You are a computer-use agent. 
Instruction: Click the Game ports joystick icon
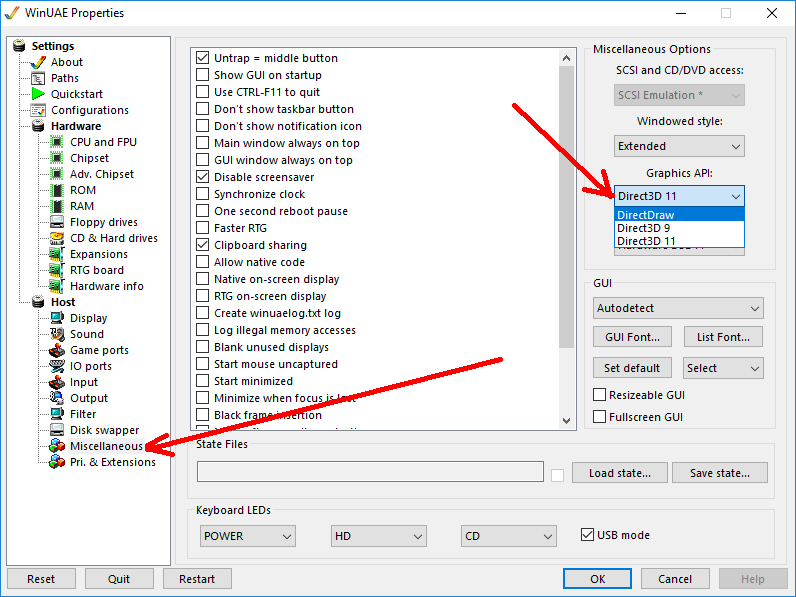tap(57, 350)
